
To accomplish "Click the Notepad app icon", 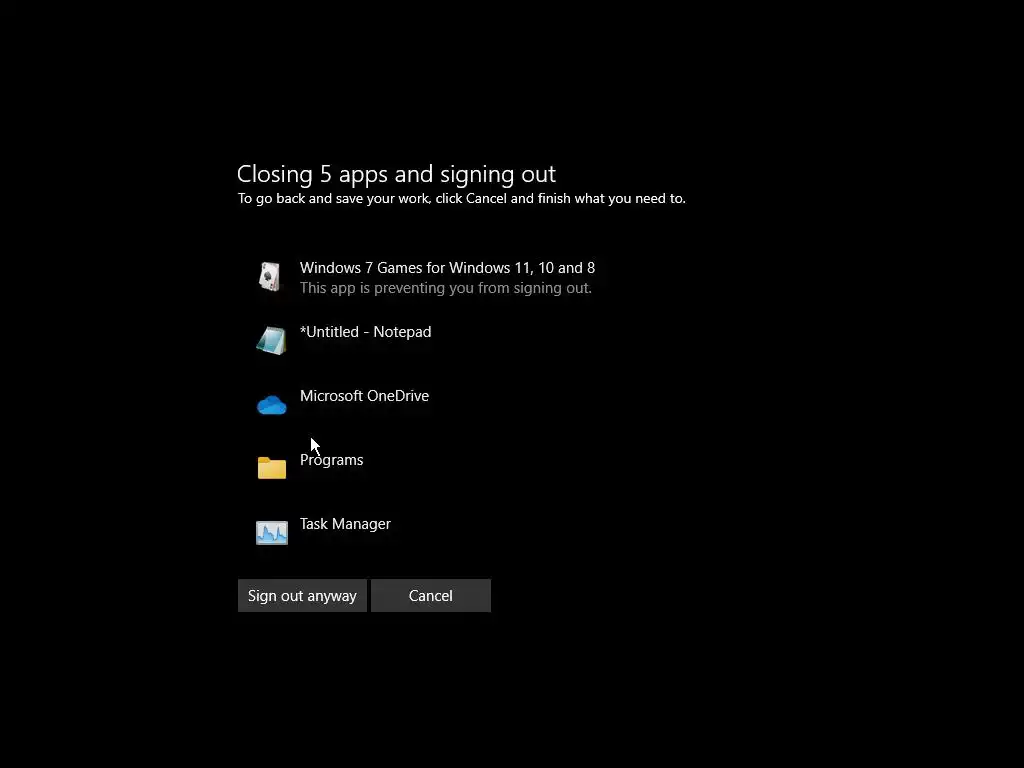I will (x=272, y=341).
